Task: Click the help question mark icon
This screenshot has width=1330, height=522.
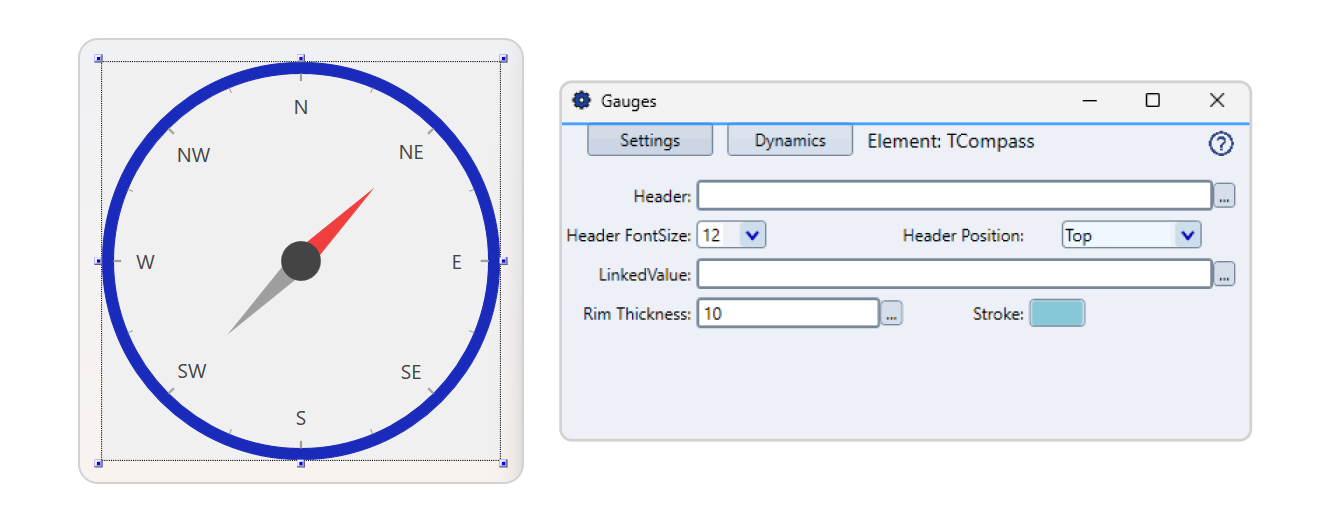Action: tap(1221, 144)
